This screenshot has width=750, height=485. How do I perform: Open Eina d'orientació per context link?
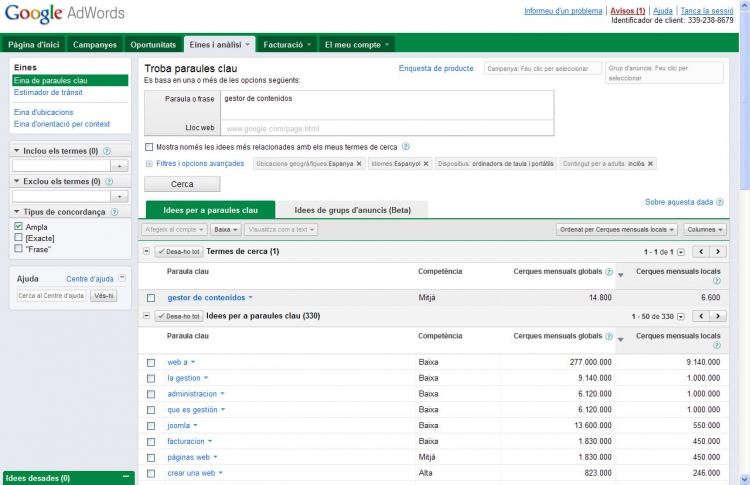pyautogui.click(x=62, y=124)
